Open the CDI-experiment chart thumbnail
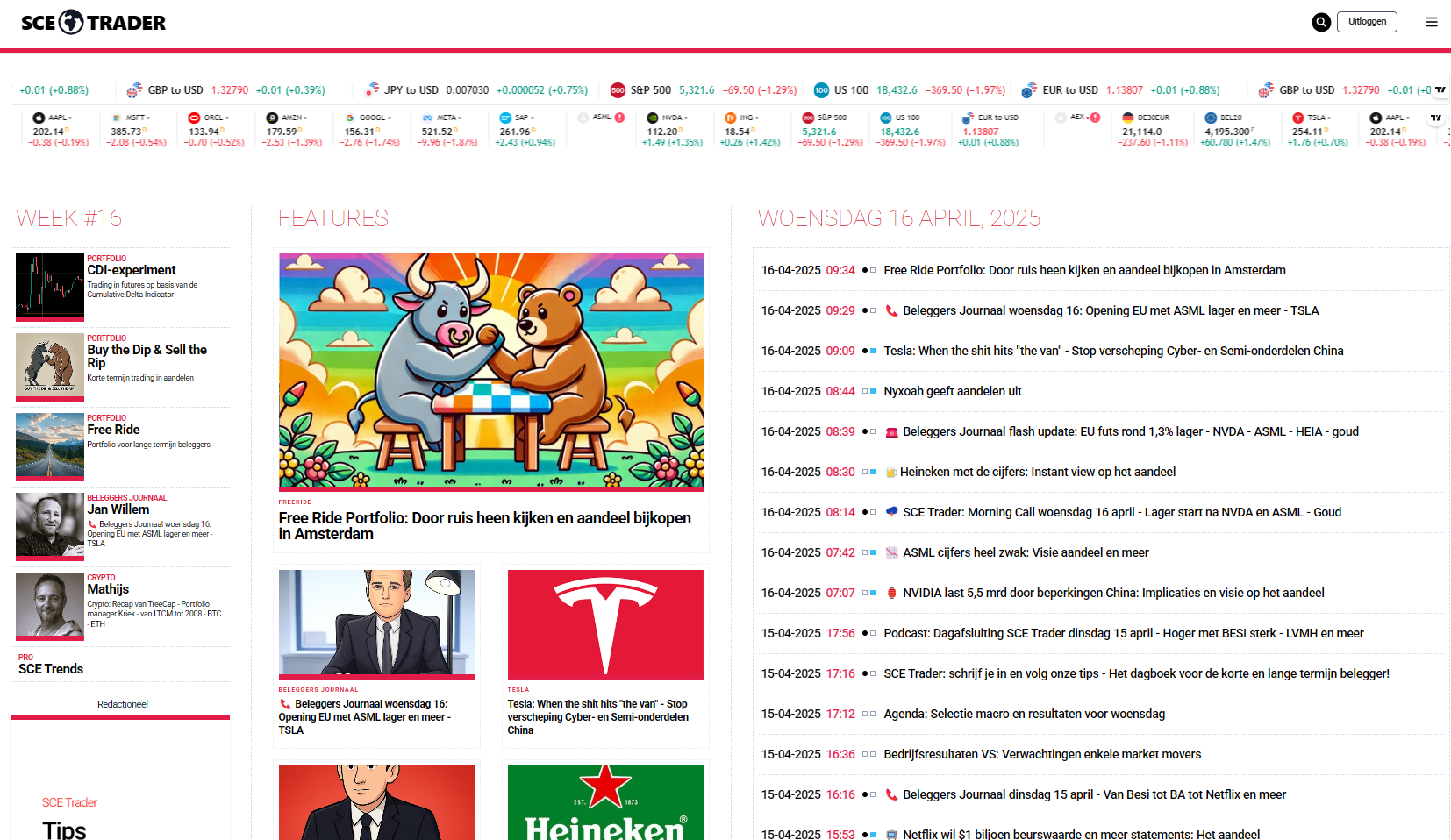Image resolution: width=1451 pixels, height=840 pixels. tap(50, 288)
